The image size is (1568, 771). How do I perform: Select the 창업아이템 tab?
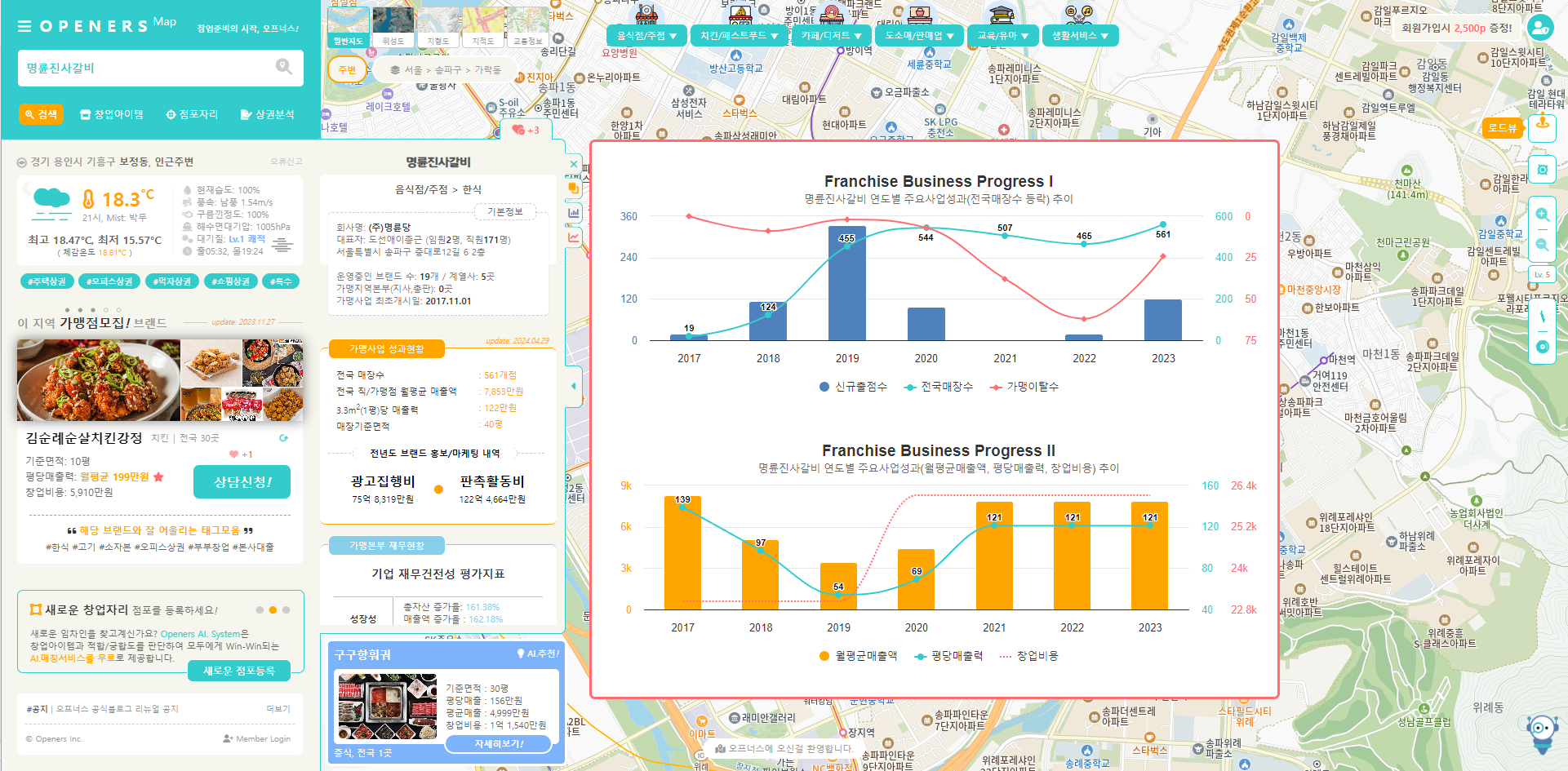coord(112,114)
